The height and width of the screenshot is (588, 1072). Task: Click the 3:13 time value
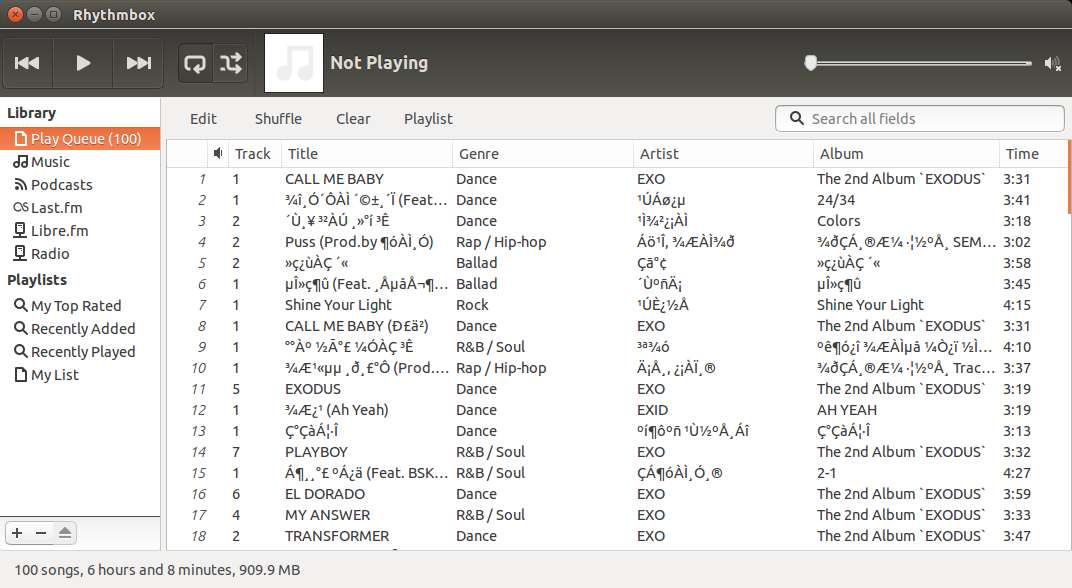tap(1017, 431)
